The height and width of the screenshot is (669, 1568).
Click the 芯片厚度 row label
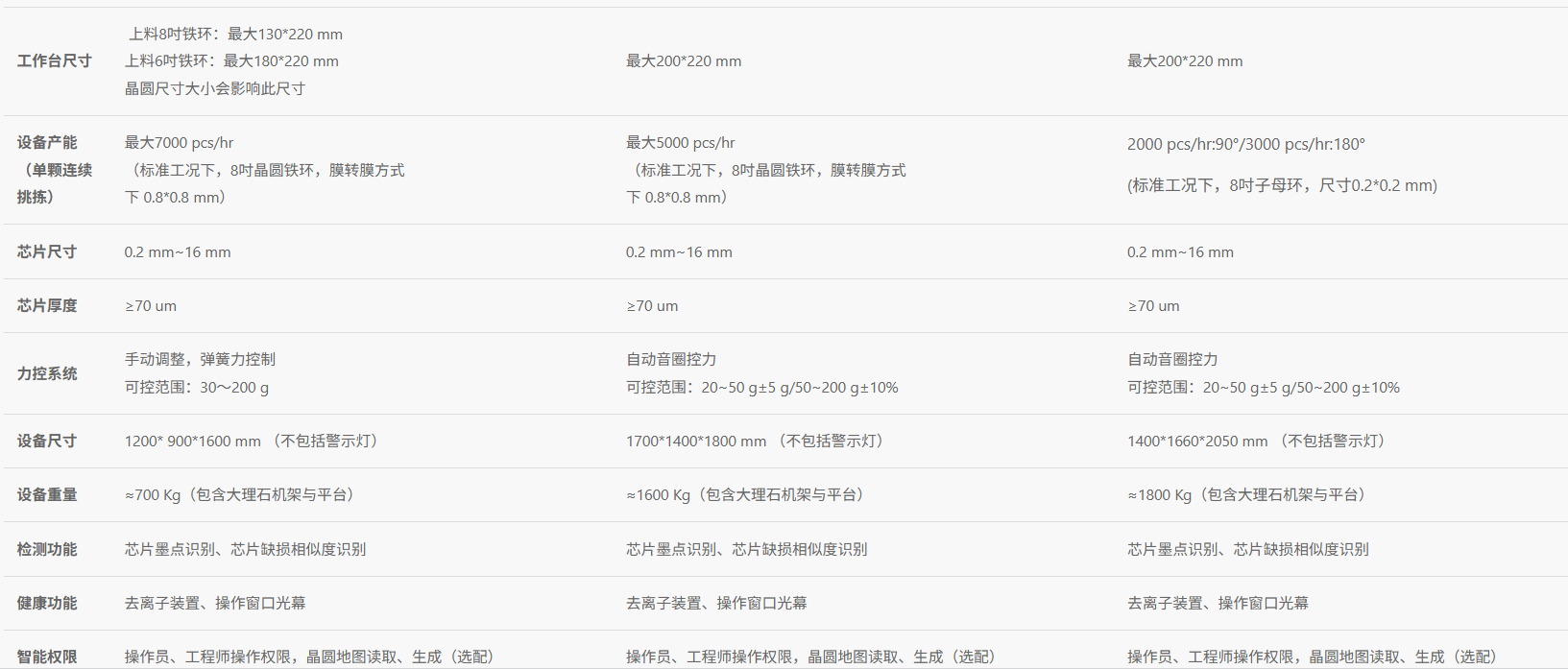[x=47, y=306]
